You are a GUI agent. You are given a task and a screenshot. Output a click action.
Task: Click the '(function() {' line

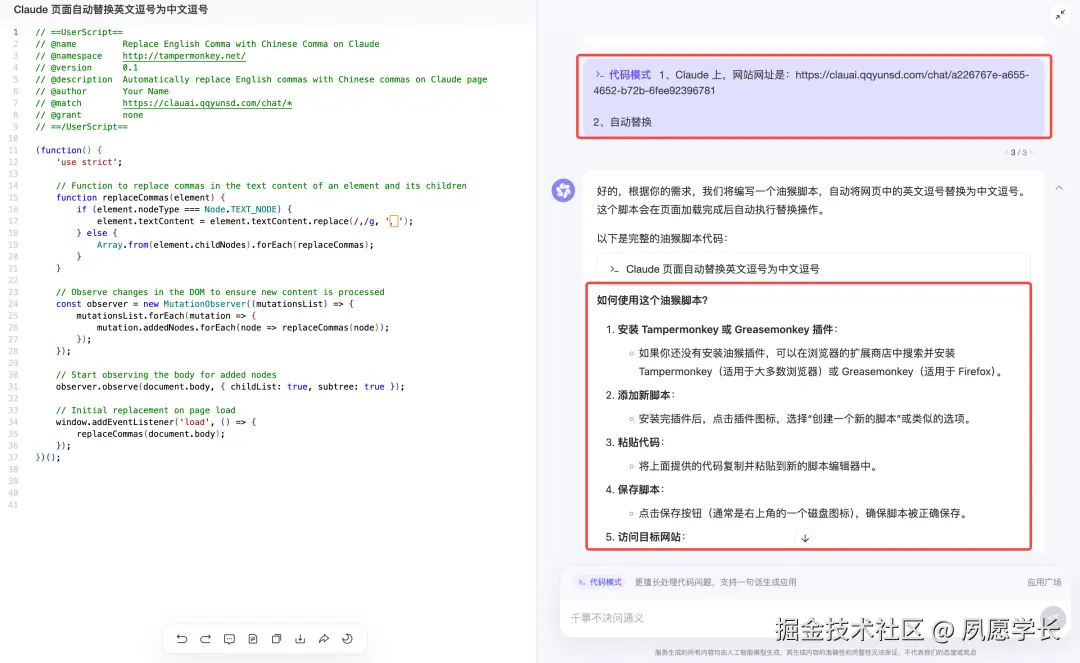tap(69, 150)
